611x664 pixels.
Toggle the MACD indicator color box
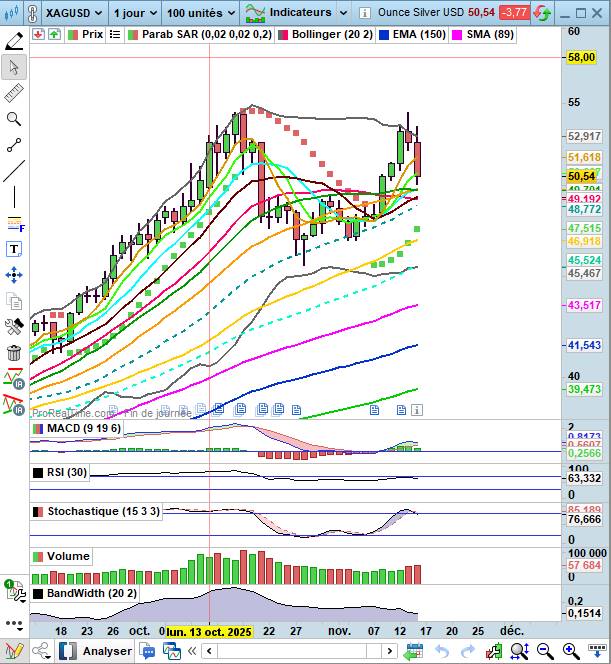point(38,428)
